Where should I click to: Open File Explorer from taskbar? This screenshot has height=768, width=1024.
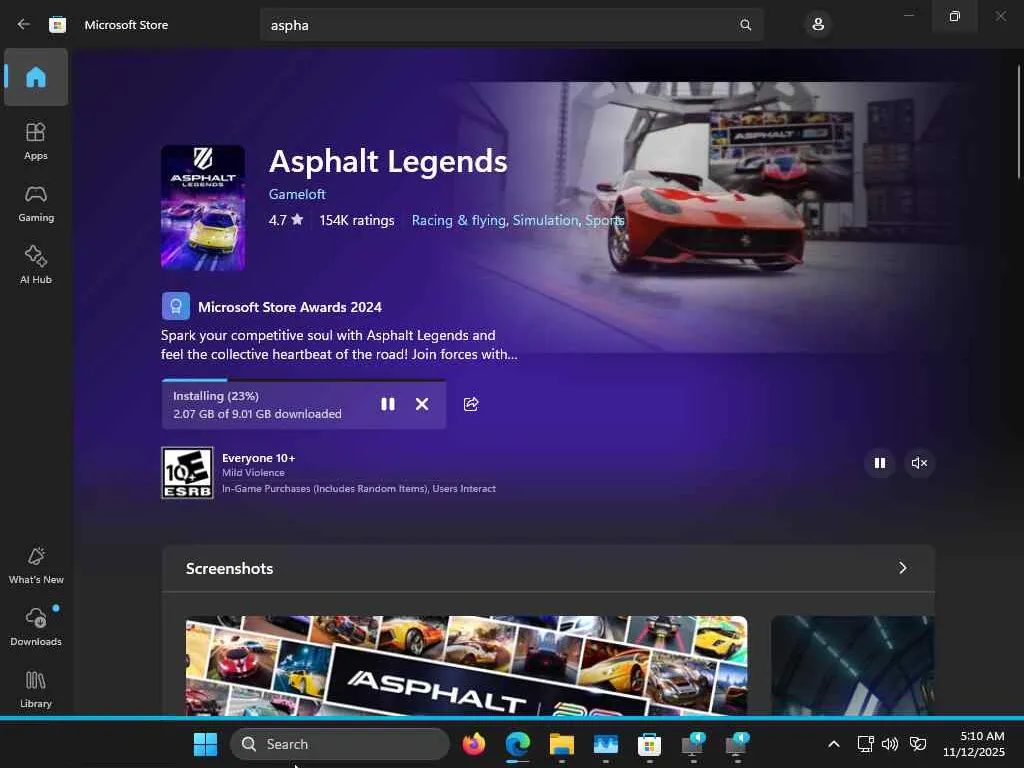pyautogui.click(x=562, y=744)
